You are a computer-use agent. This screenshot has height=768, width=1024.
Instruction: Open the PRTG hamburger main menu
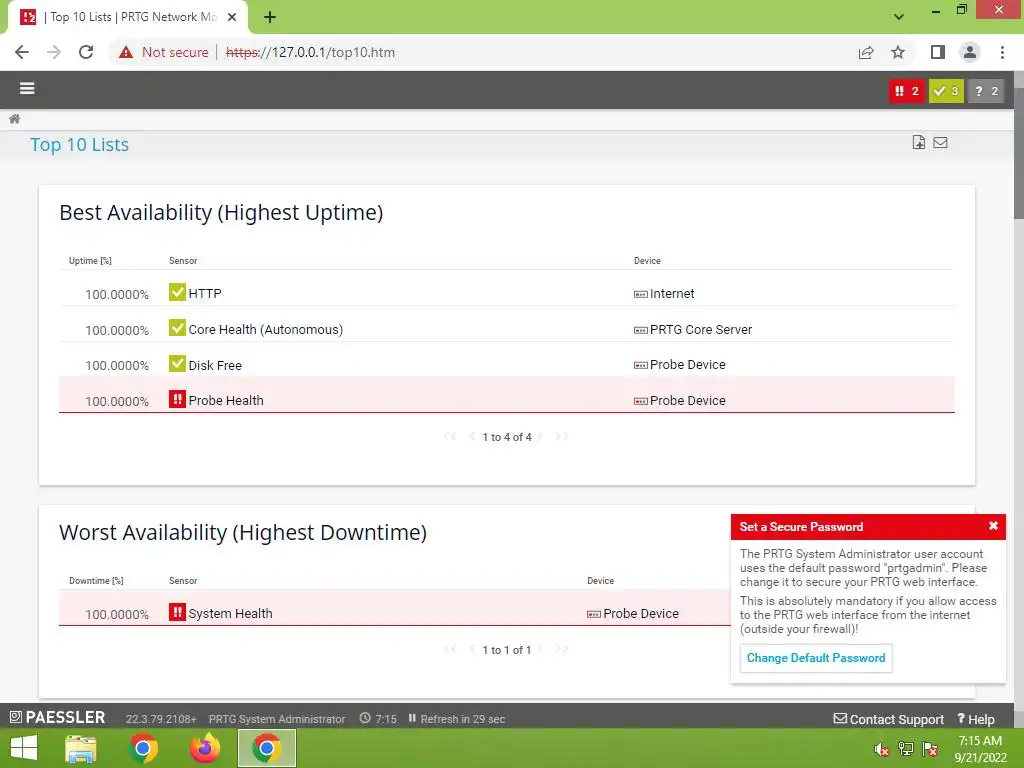[27, 88]
